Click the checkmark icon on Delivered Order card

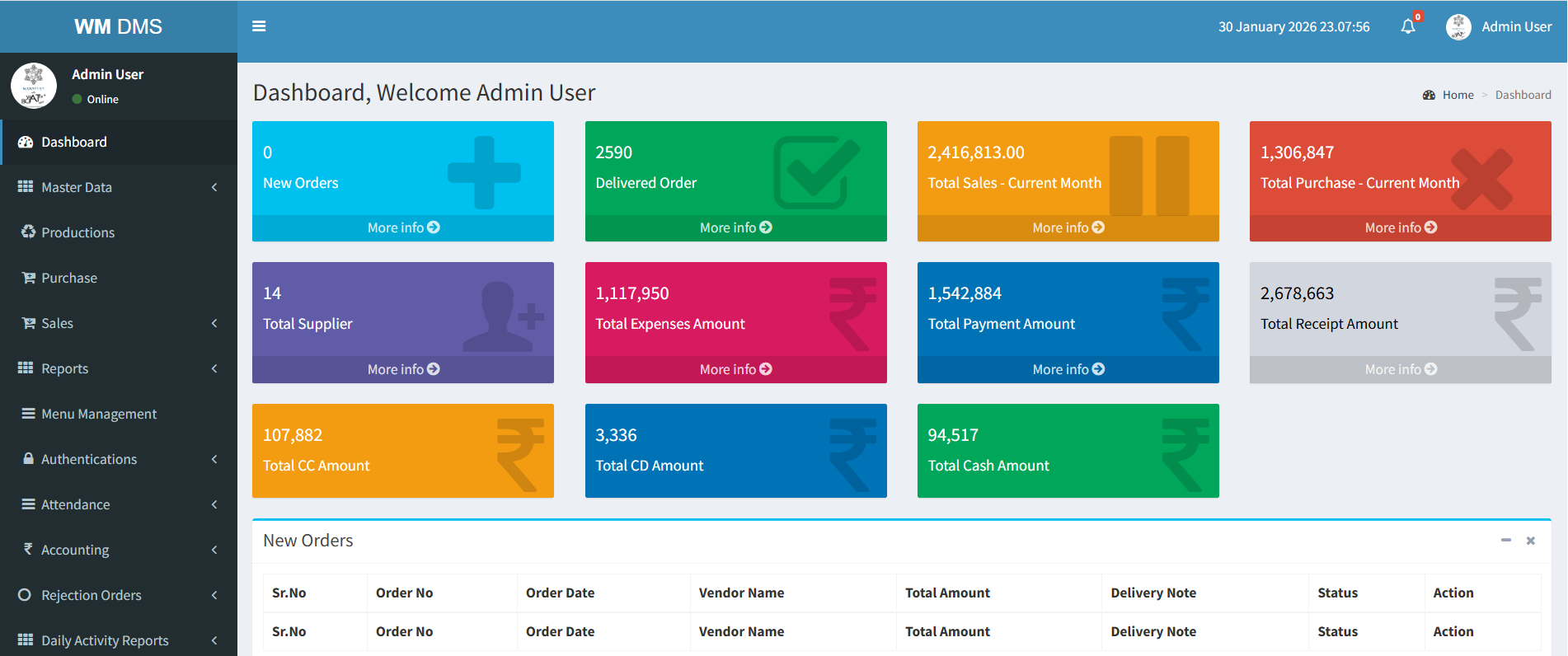point(816,172)
